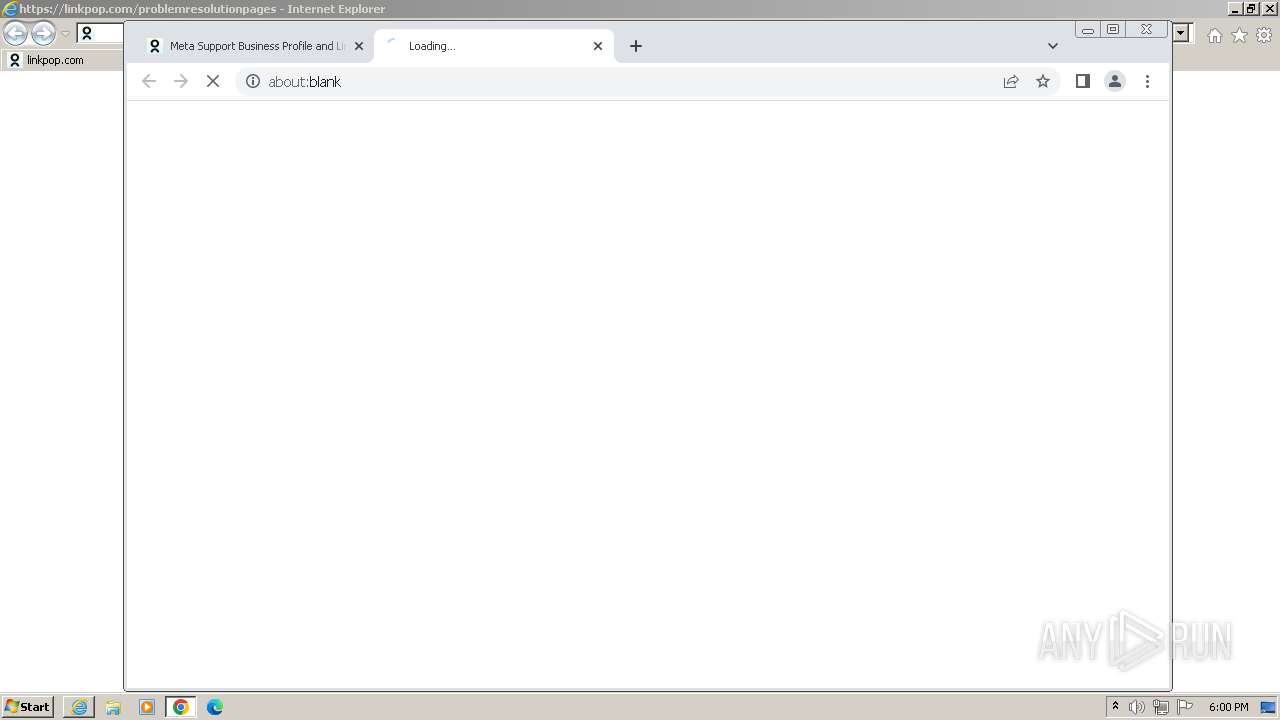Open Chrome side panel
Viewport: 1280px width, 720px height.
pyautogui.click(x=1082, y=81)
